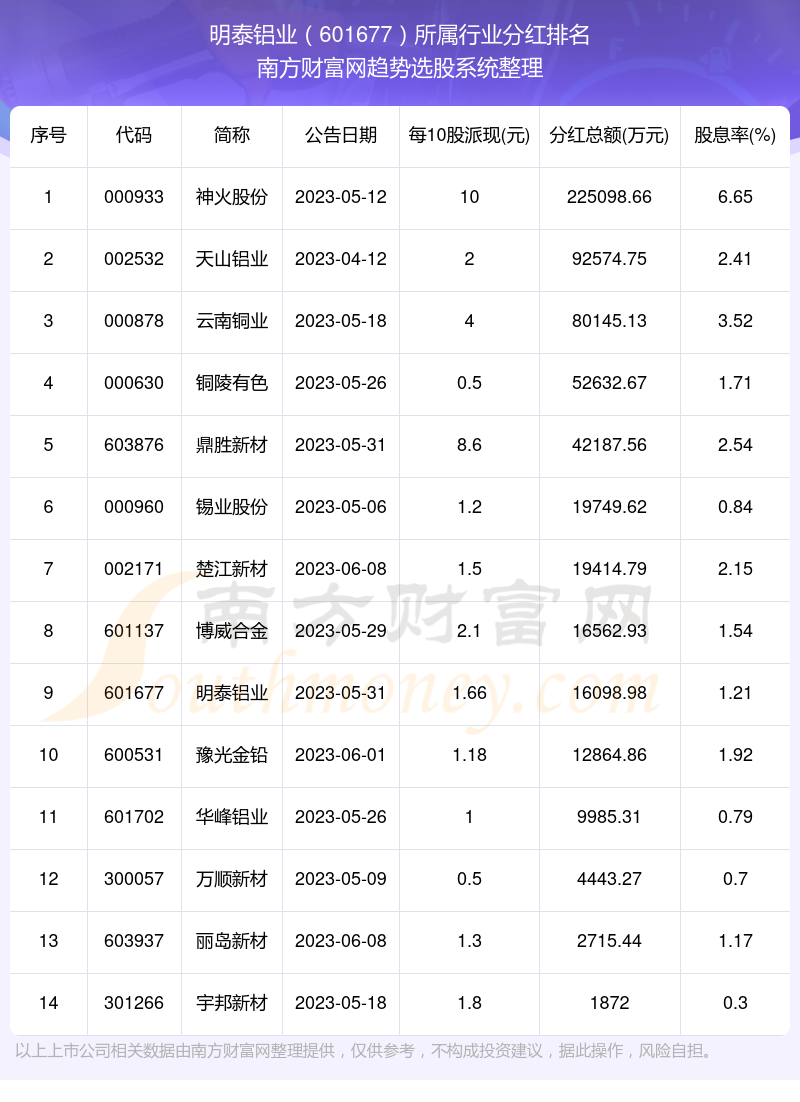800x1102 pixels.
Task: Click the page title 明泰铝业所属行业分红排名
Action: click(400, 35)
